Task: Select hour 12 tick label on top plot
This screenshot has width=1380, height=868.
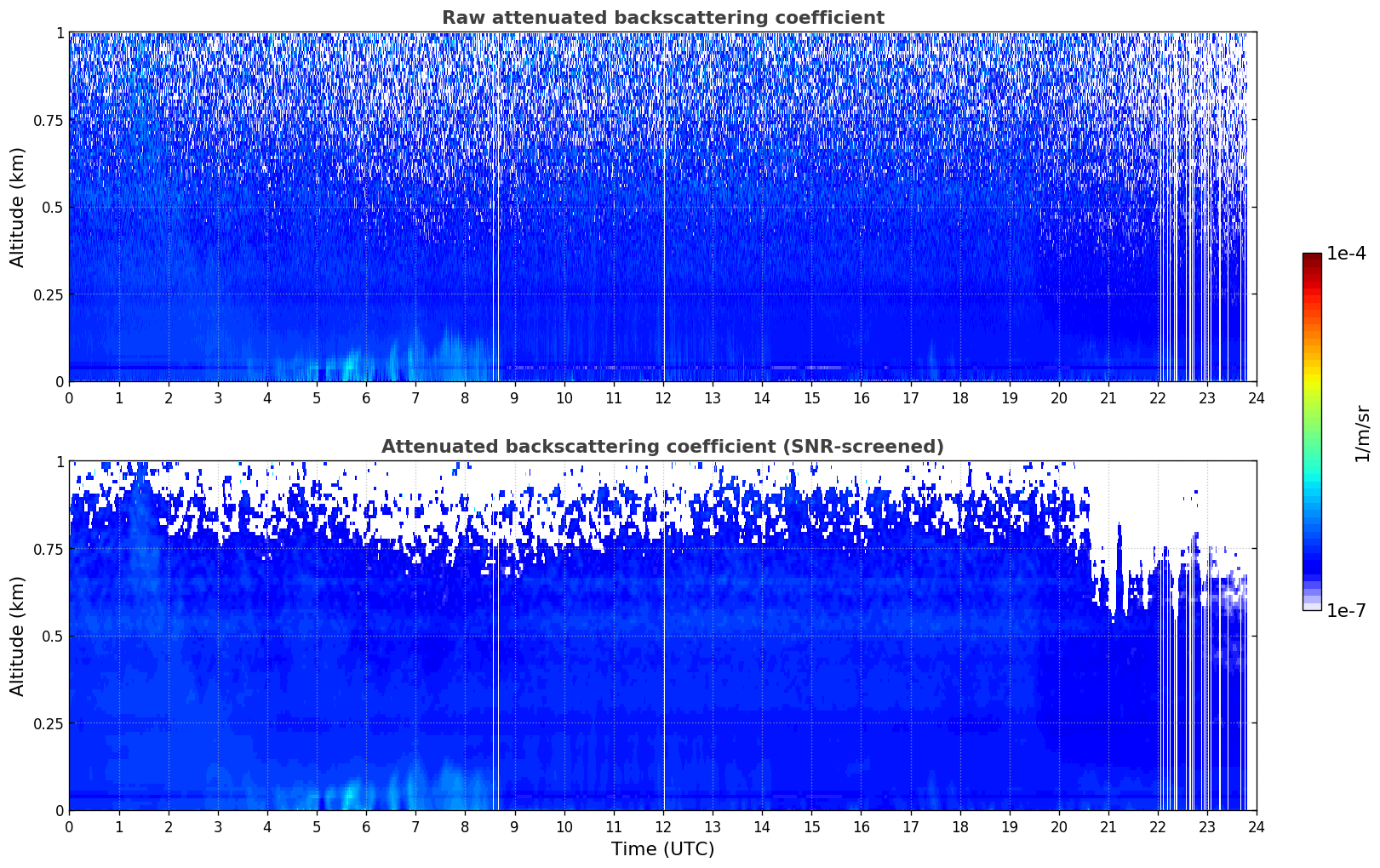Action: (663, 397)
